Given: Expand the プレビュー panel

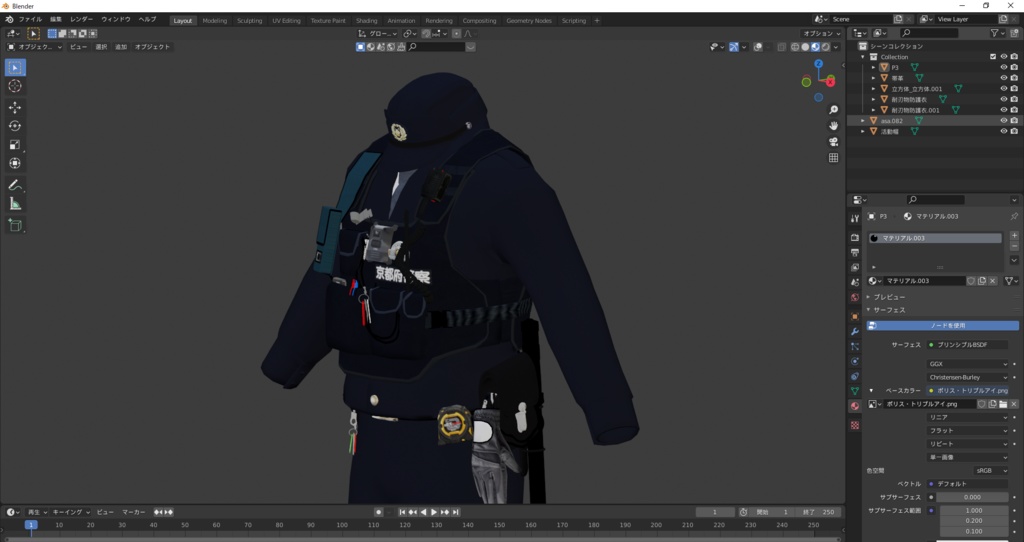Looking at the screenshot, I should coord(889,297).
